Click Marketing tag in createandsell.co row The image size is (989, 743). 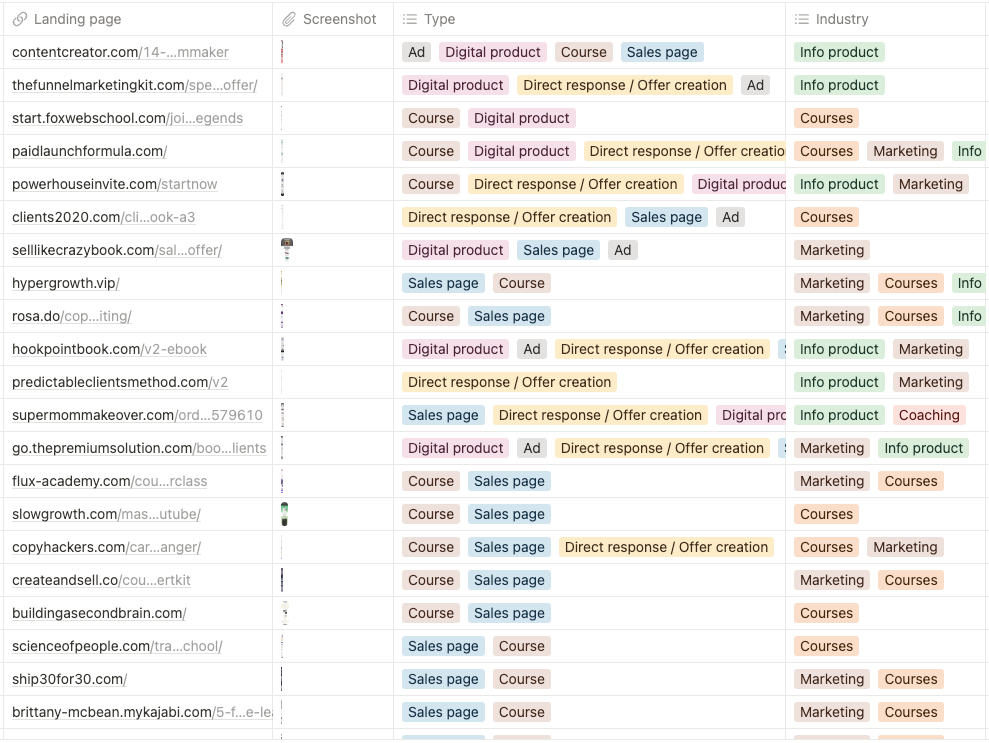[832, 580]
